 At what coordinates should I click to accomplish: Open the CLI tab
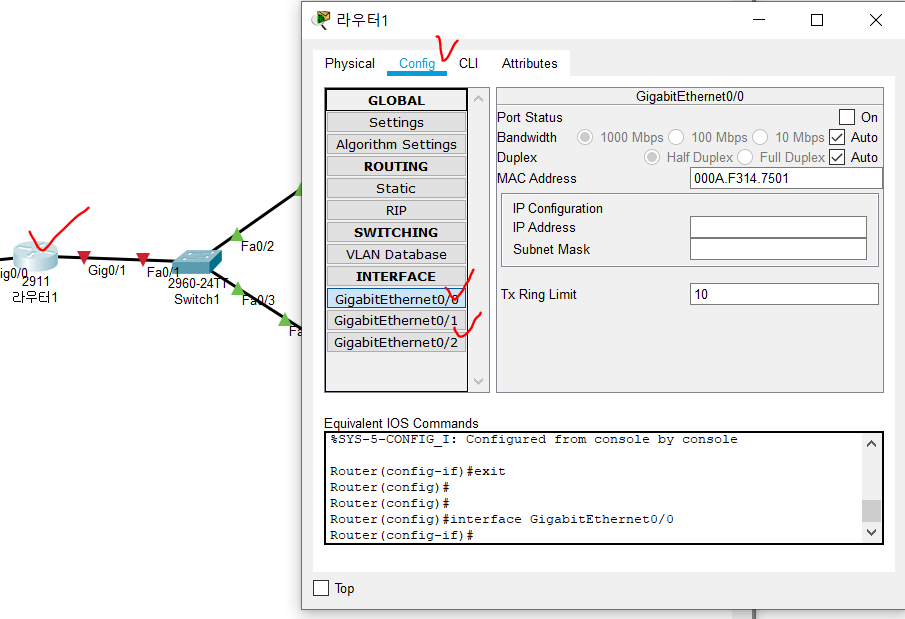point(468,64)
